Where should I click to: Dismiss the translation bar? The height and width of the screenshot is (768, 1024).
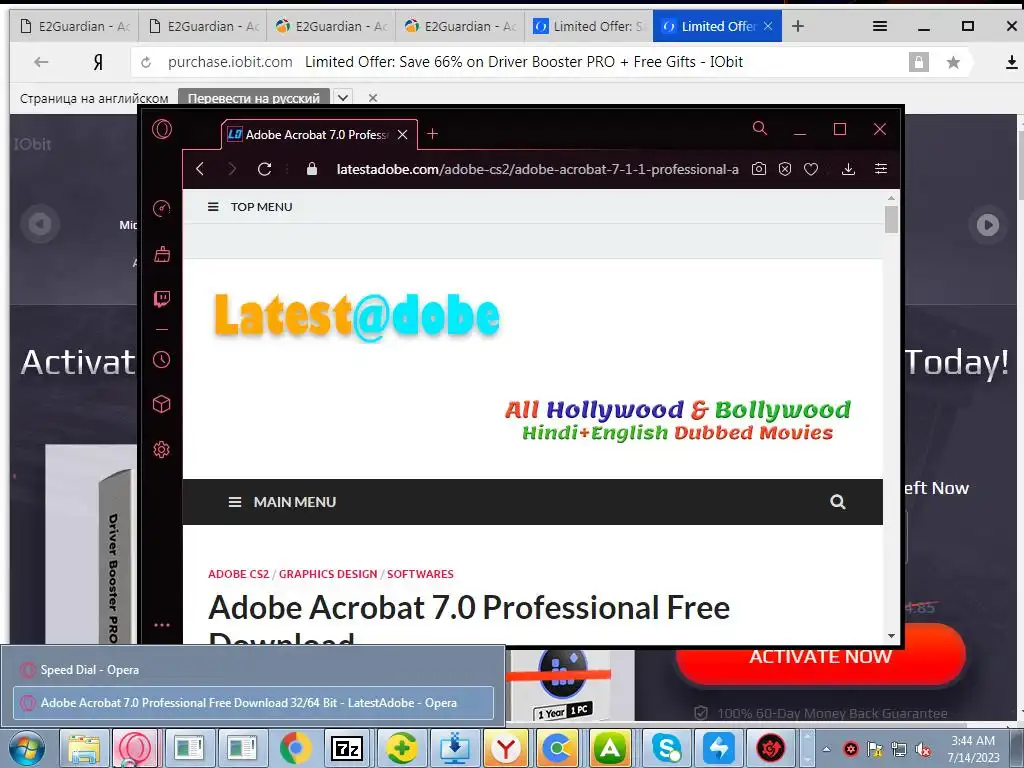tap(373, 98)
